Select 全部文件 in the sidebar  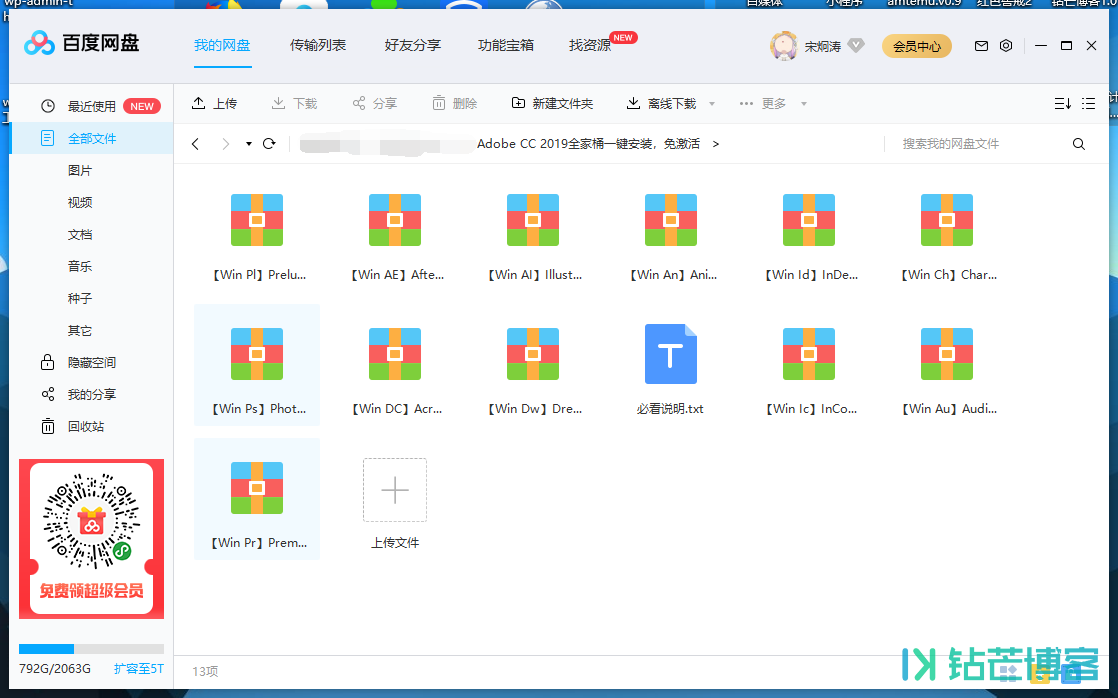(91, 138)
